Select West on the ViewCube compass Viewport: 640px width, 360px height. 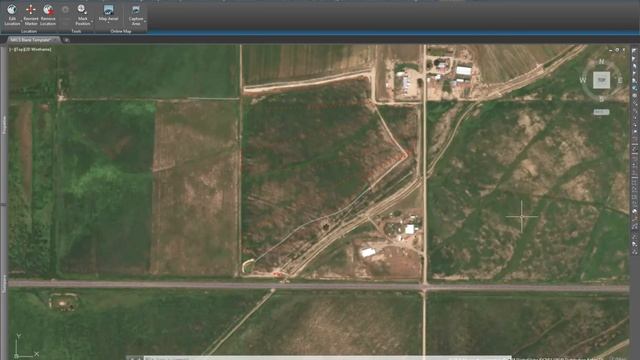(x=583, y=80)
